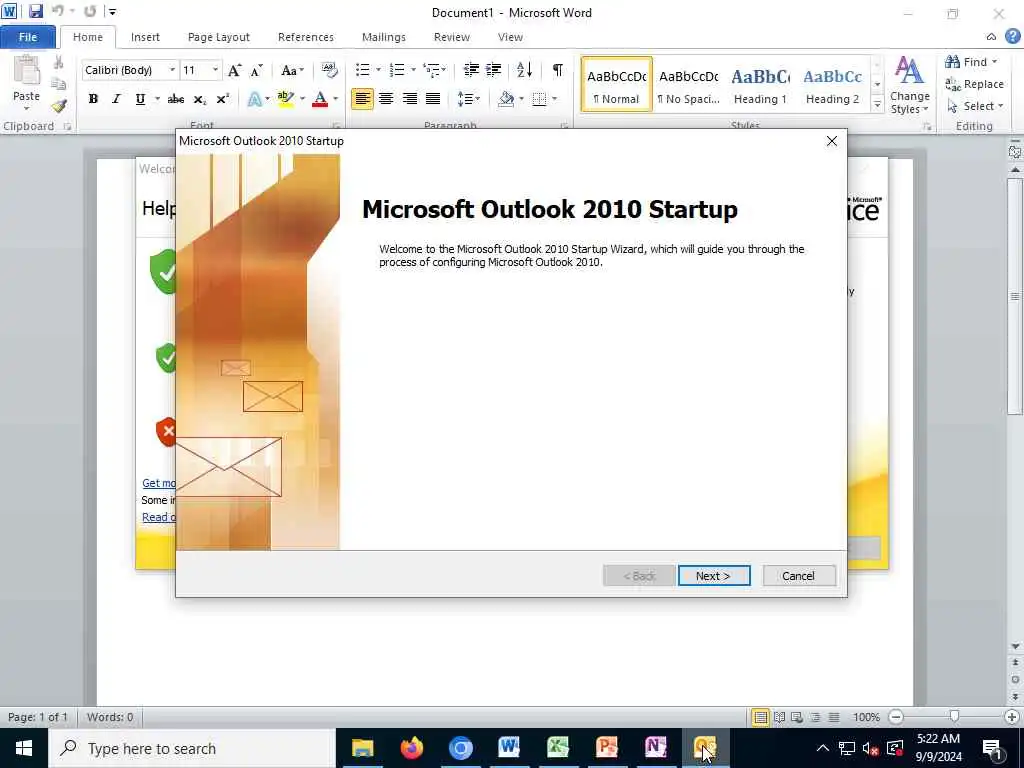Click the taskbar search box
1024x768 pixels.
coord(192,748)
